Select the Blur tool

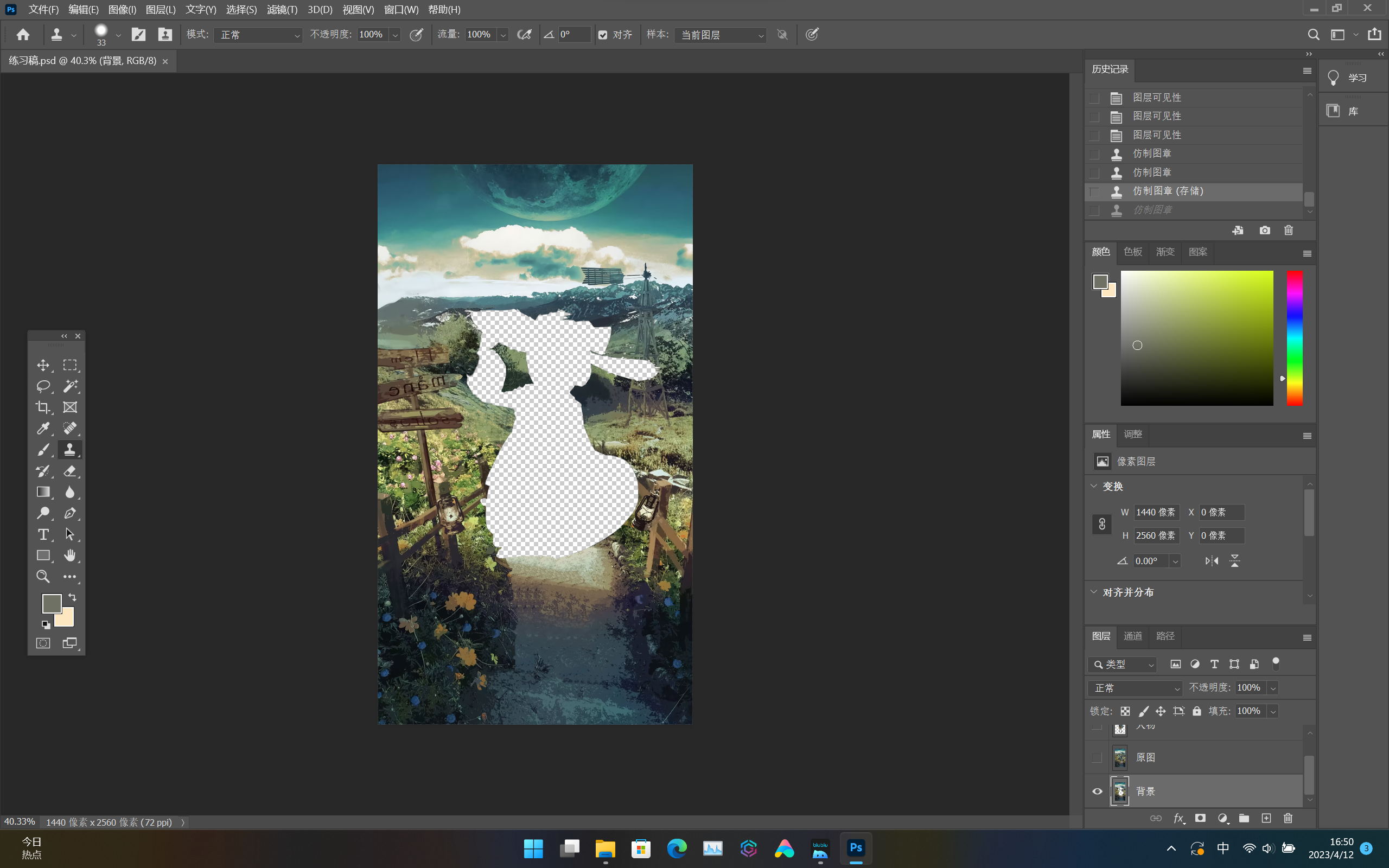[70, 492]
